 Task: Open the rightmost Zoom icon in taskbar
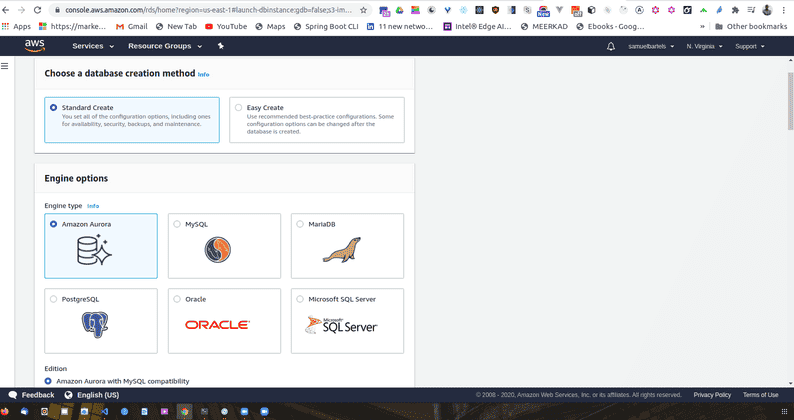point(264,412)
